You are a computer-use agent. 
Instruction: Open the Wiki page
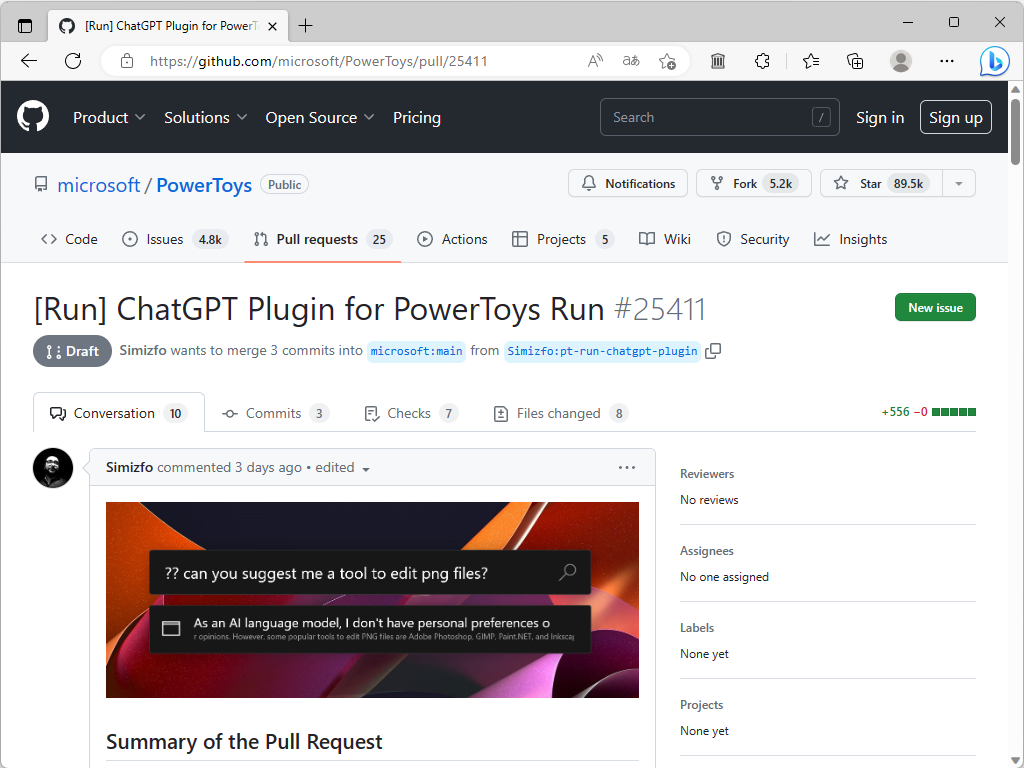pyautogui.click(x=664, y=239)
